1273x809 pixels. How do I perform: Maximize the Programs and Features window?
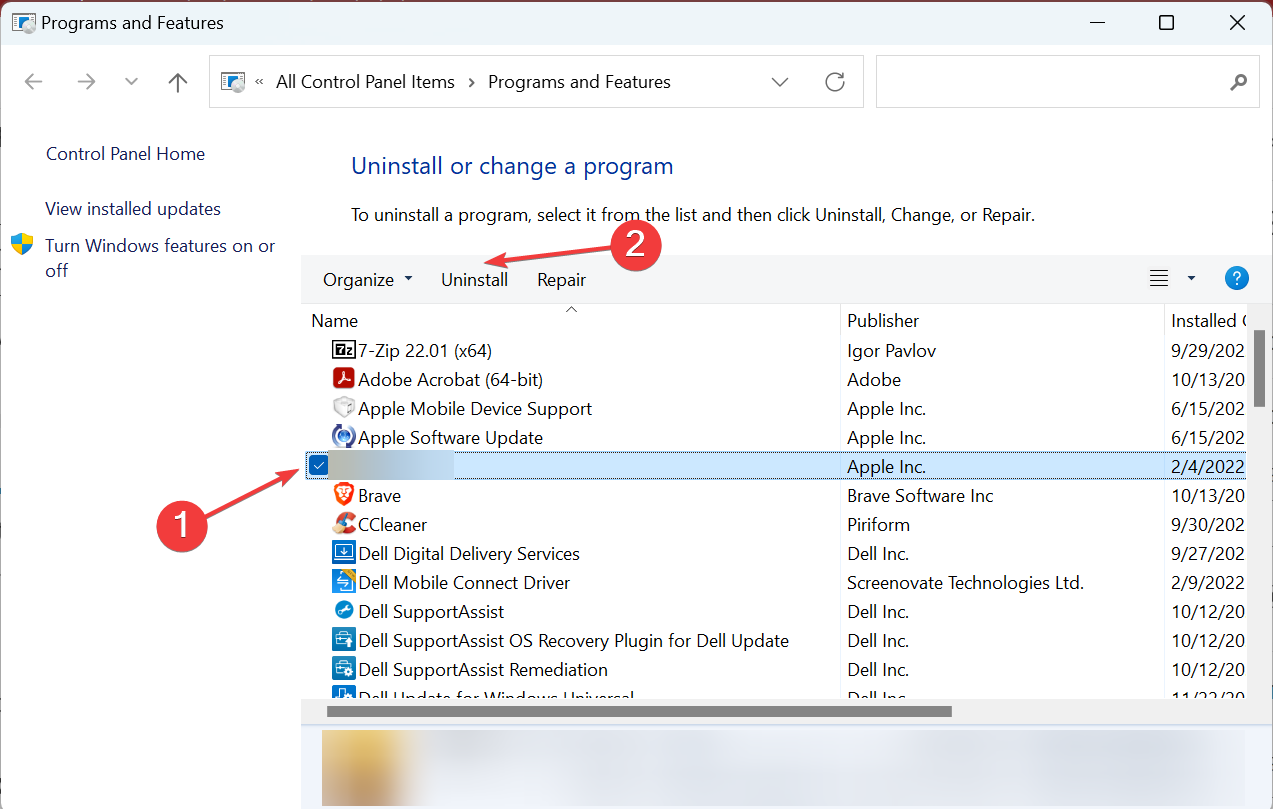pyautogui.click(x=1166, y=22)
